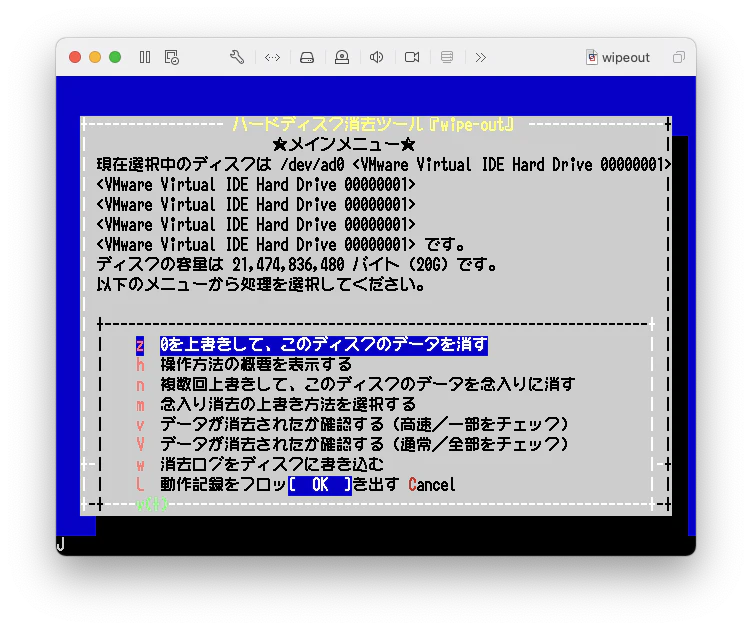Click the resize arrows toolbar icon
Viewport: 752px width, 630px height.
[x=272, y=58]
